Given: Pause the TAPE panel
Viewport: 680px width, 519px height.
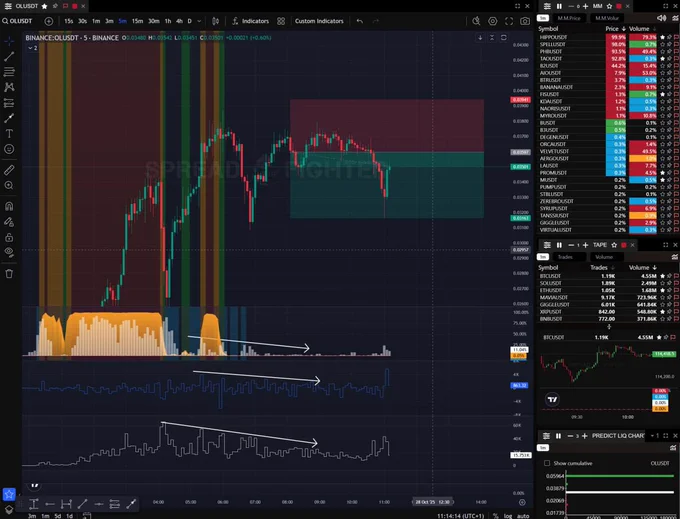Looking at the screenshot, I should [559, 245].
